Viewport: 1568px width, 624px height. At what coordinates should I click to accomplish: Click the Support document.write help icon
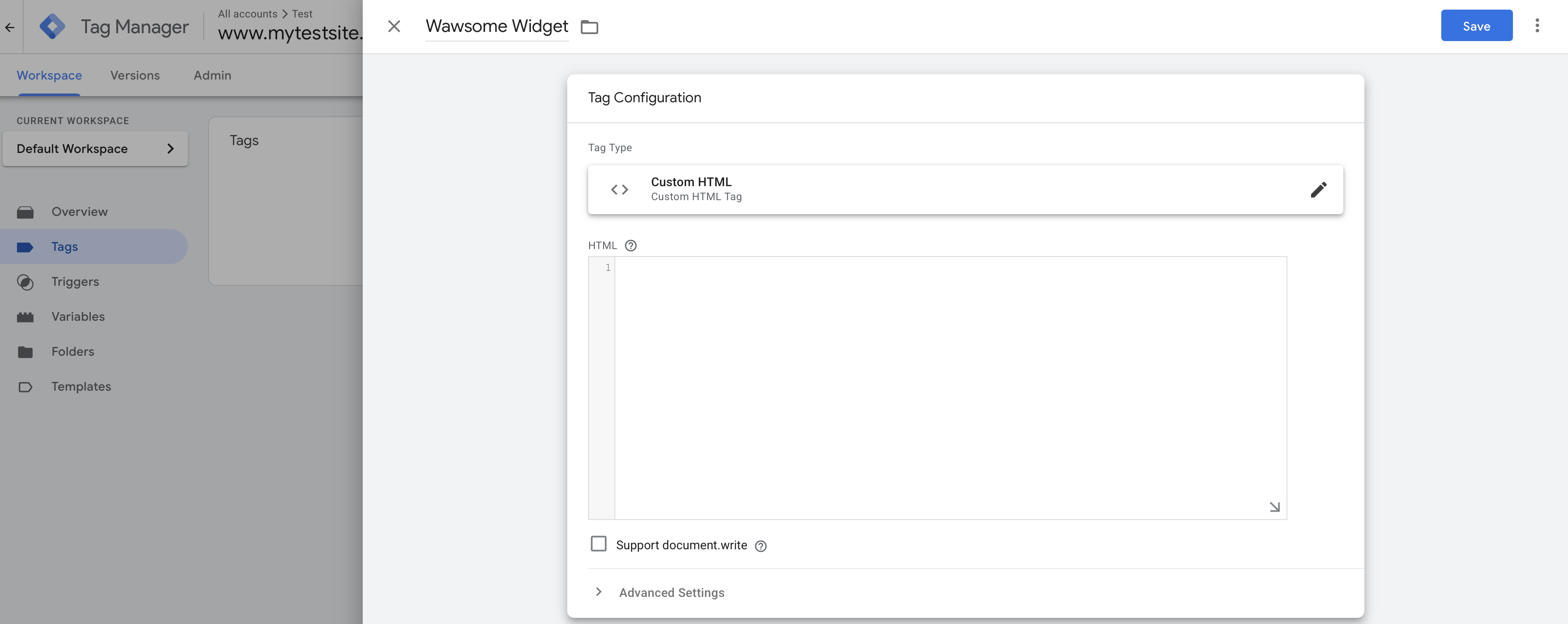(760, 546)
